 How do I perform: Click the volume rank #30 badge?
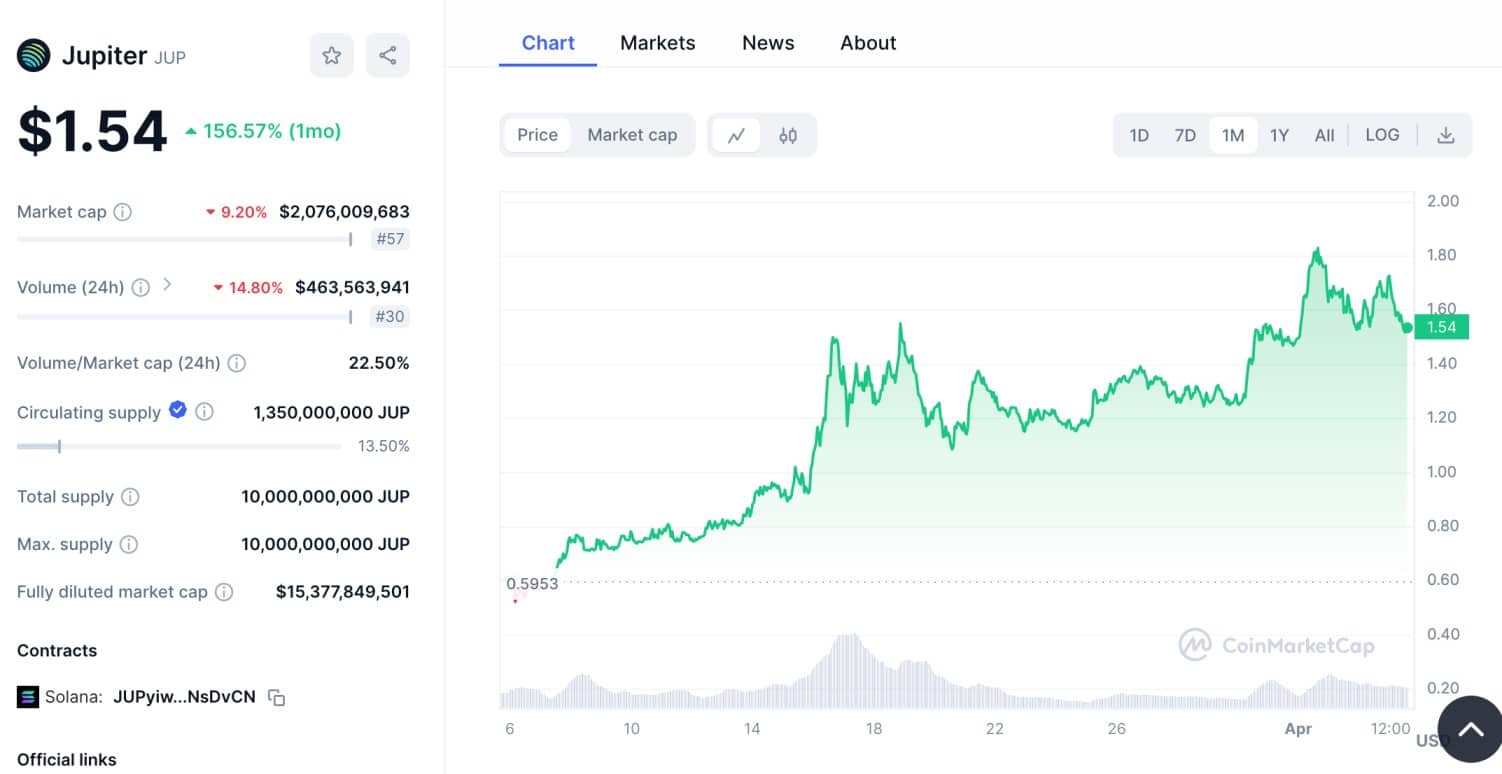390,317
